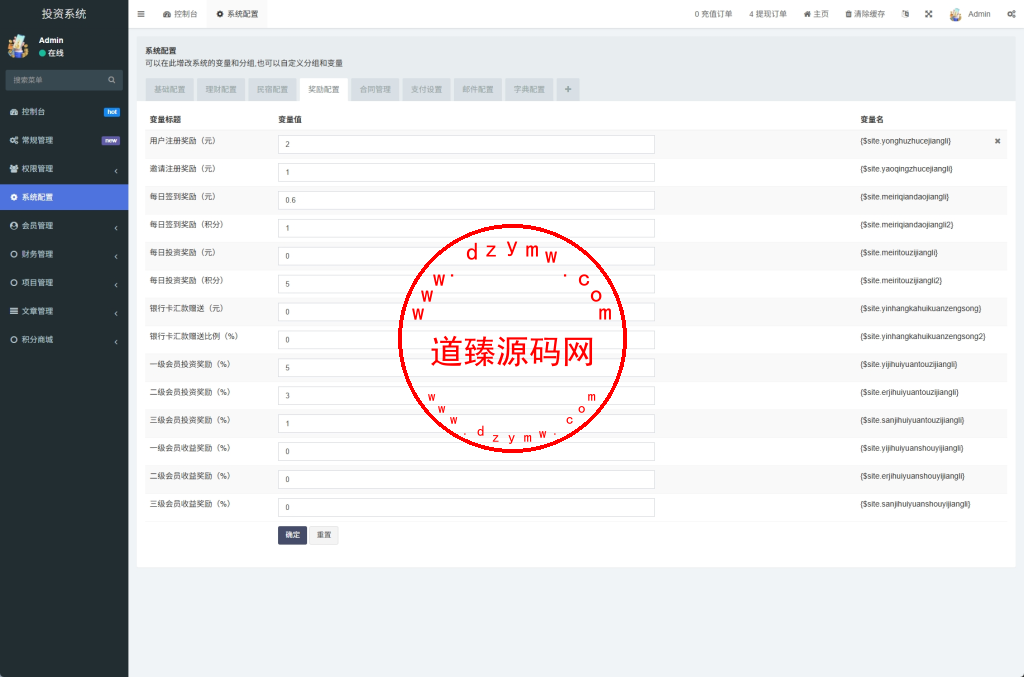Click the 二级会员投资奖励 value field
Image resolution: width=1024 pixels, height=677 pixels.
(466, 396)
